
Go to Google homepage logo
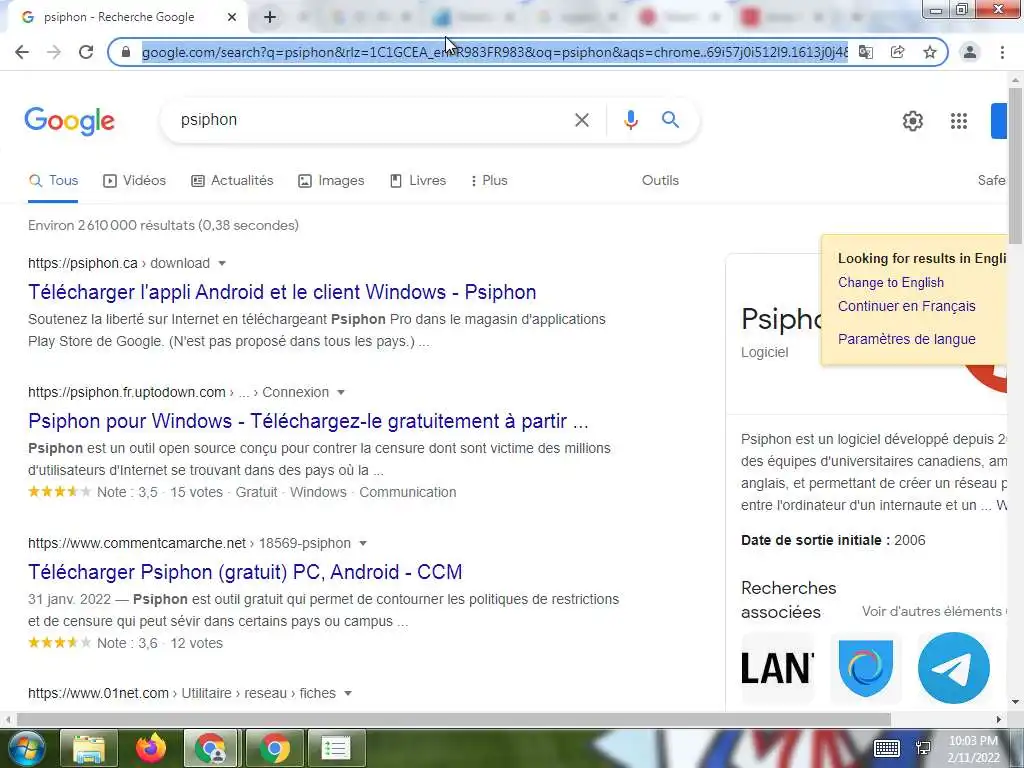click(69, 121)
